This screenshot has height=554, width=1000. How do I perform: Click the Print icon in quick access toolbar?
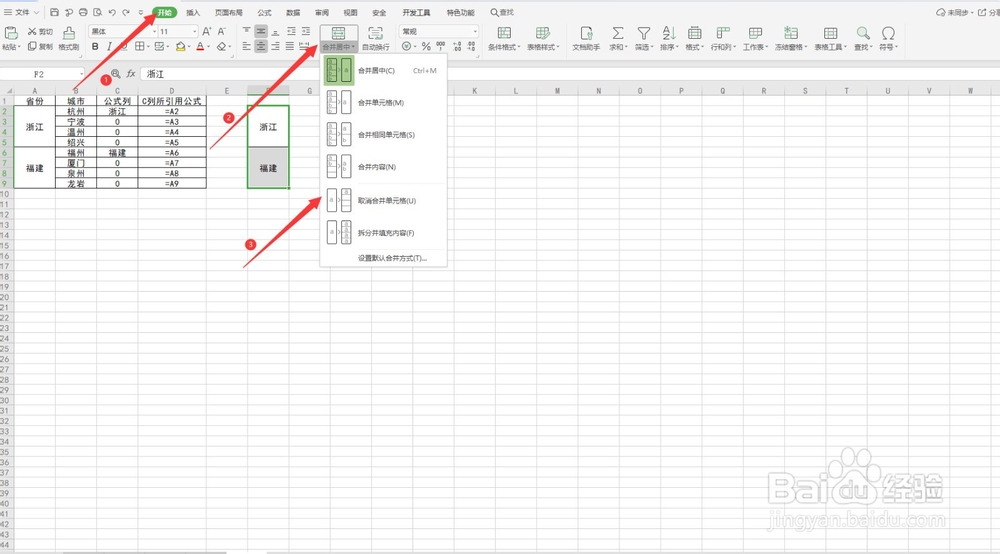point(83,12)
